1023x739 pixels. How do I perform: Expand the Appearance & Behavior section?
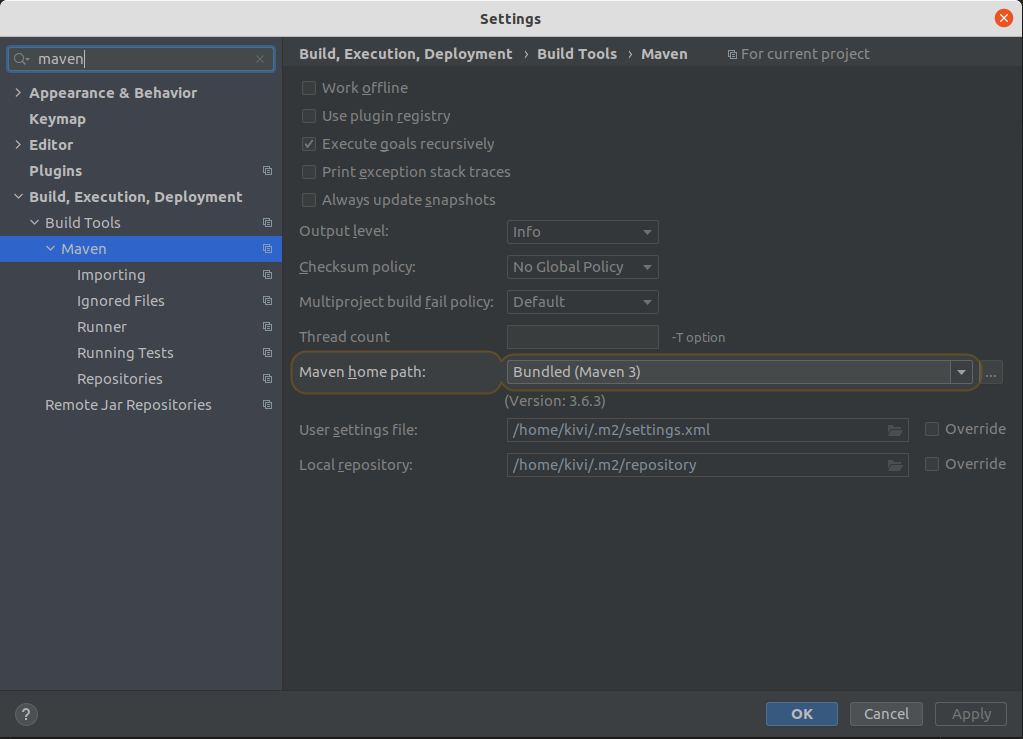[18, 93]
